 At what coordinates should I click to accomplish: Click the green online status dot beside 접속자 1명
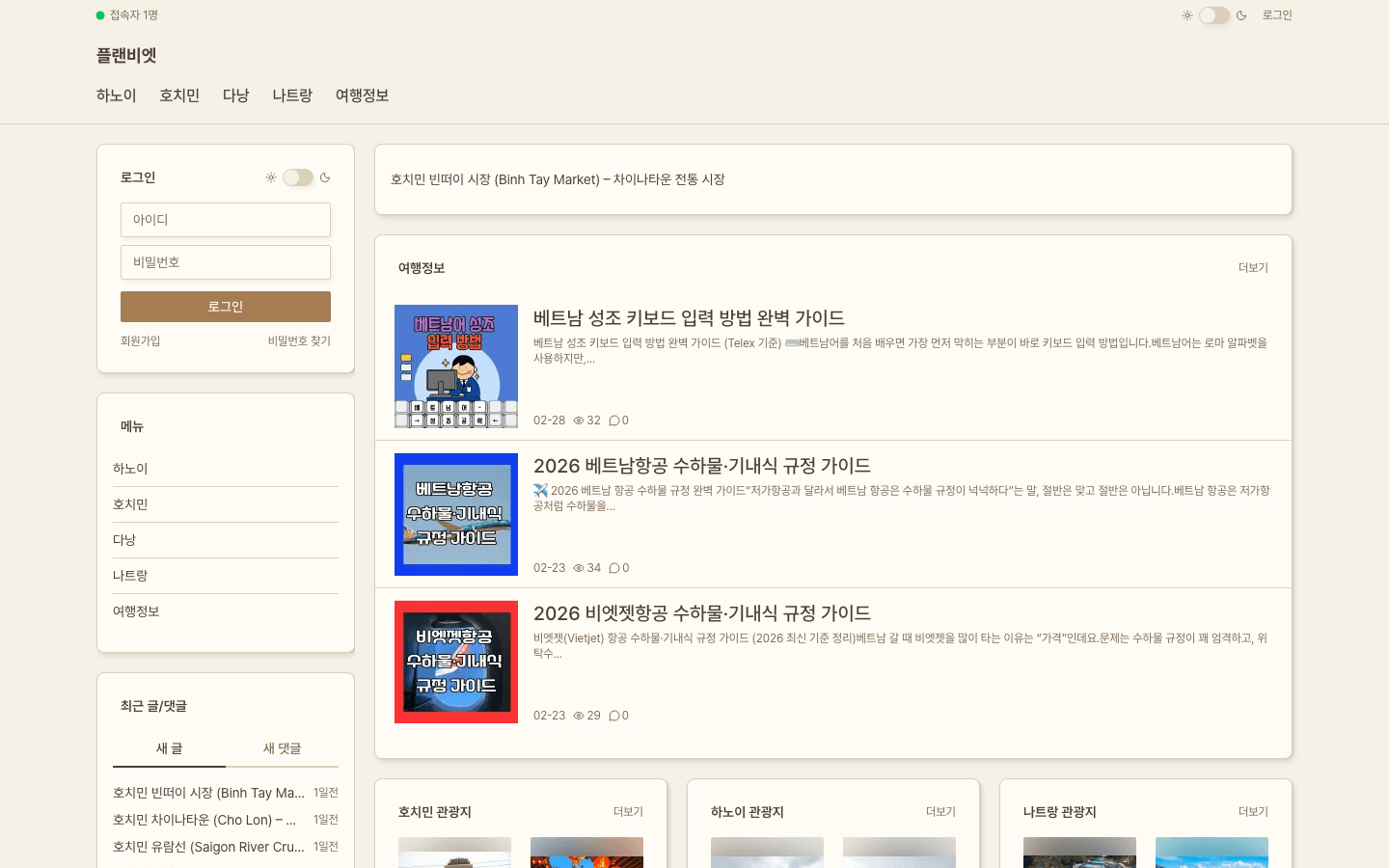point(98,15)
